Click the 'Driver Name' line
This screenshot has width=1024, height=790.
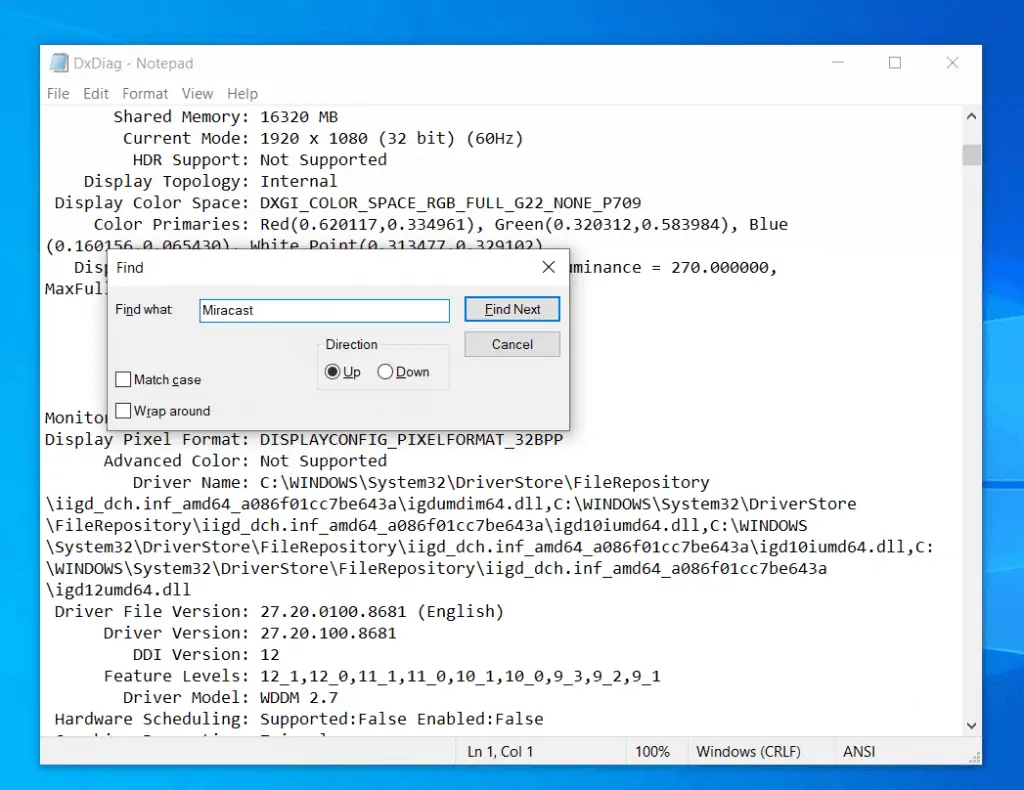pos(421,482)
